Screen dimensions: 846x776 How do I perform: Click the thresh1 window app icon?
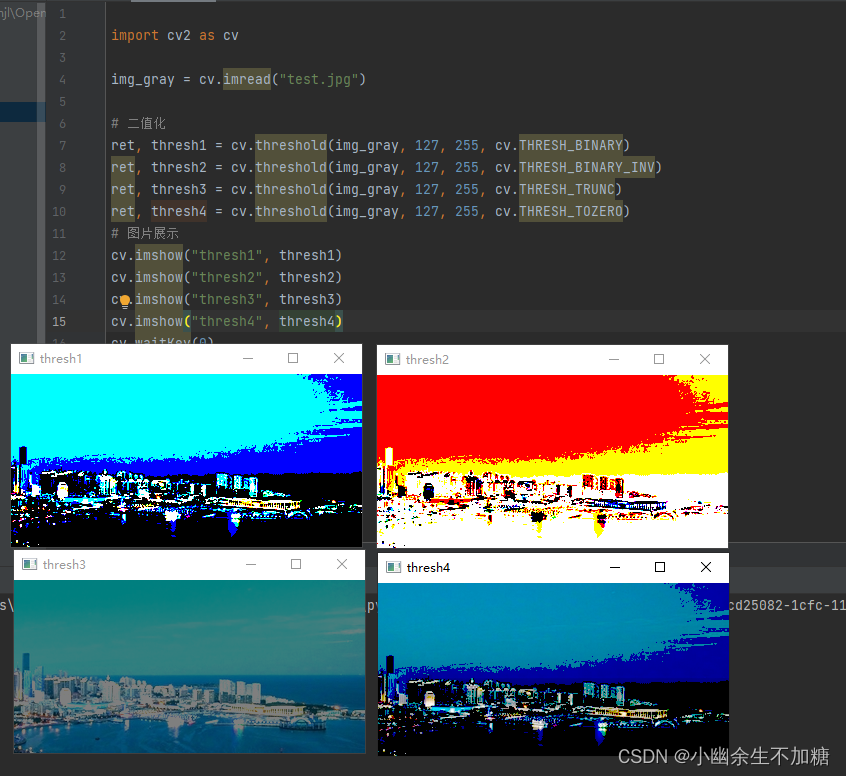[x=26, y=358]
